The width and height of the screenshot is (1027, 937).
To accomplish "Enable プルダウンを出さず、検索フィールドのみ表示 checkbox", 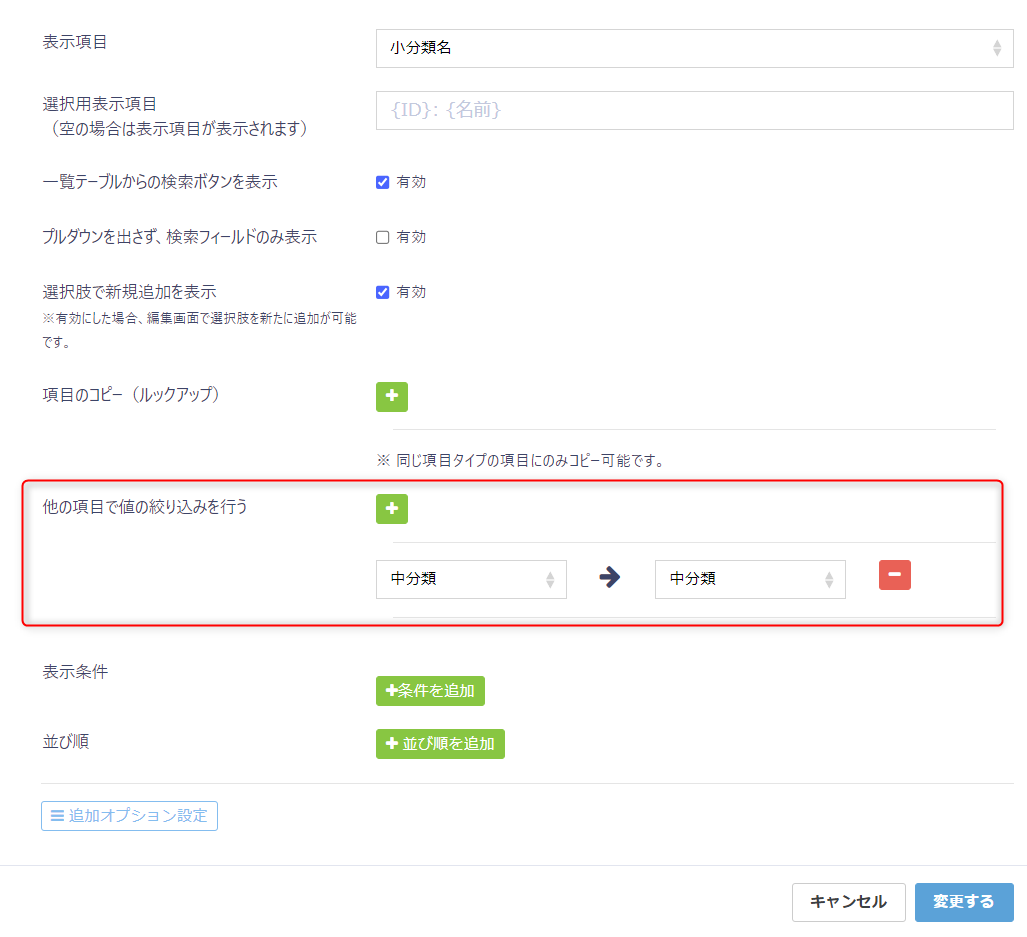I will point(382,237).
